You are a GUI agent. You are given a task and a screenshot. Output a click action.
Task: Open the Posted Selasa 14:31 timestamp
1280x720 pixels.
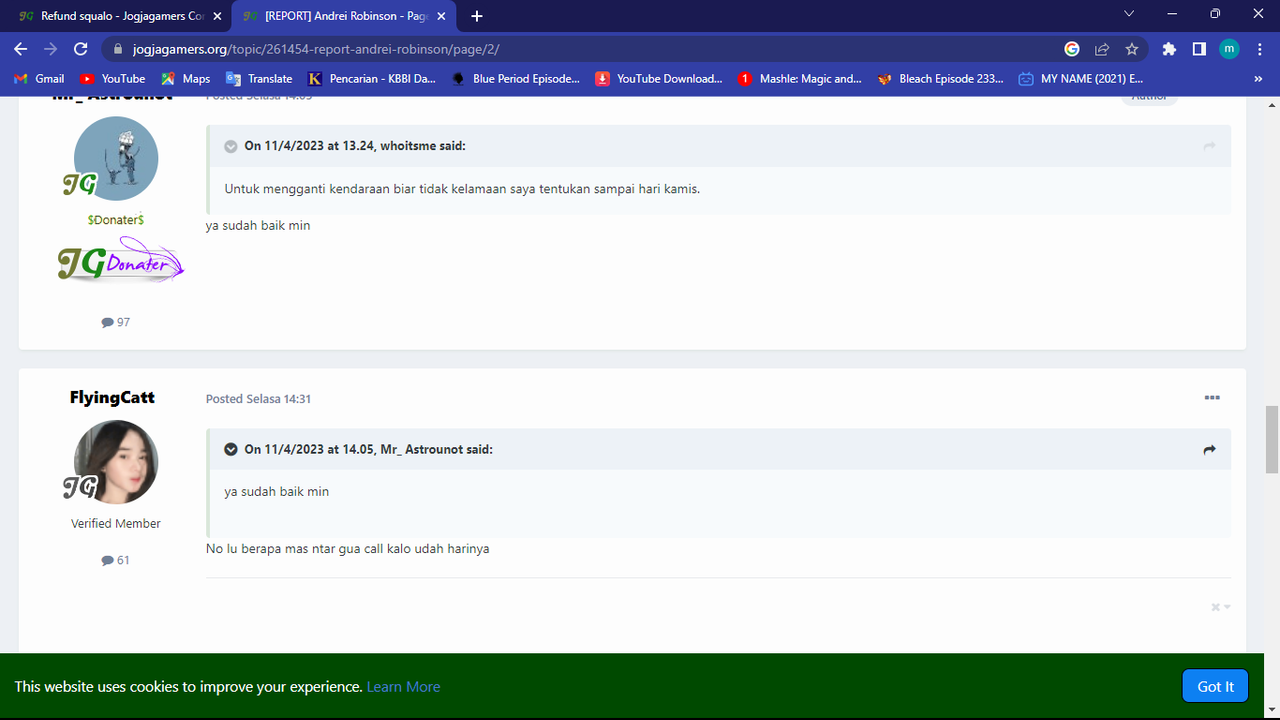tap(258, 399)
